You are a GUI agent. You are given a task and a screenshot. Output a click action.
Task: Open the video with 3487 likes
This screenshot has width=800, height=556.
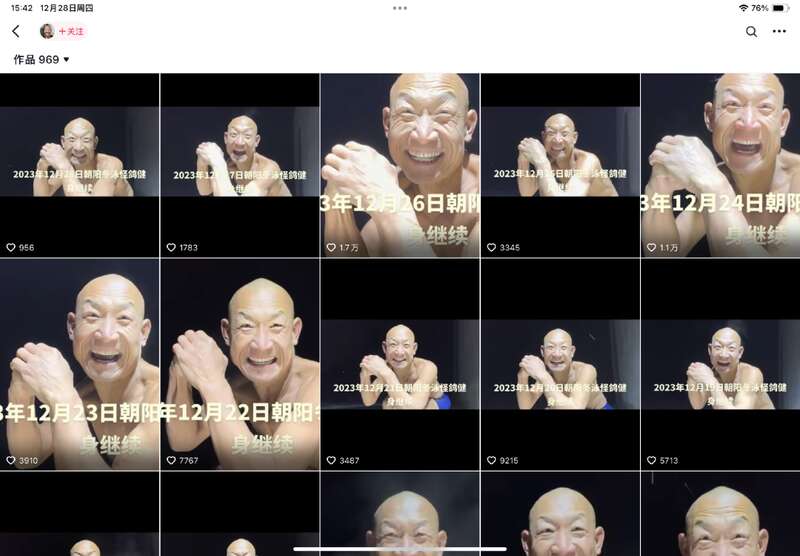tap(400, 364)
